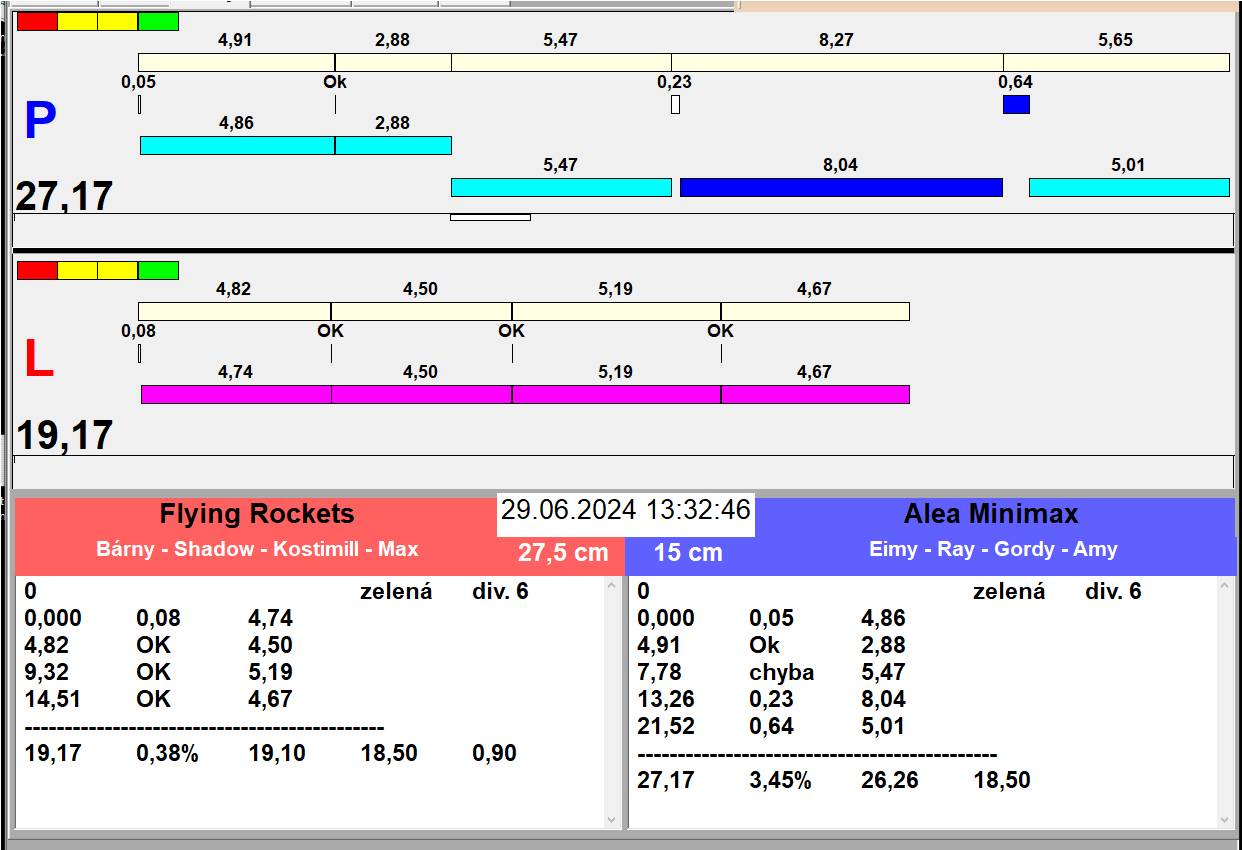1242x850 pixels.
Task: Select the cream bar labeled 4,50 in lane L
Action: pos(421,311)
